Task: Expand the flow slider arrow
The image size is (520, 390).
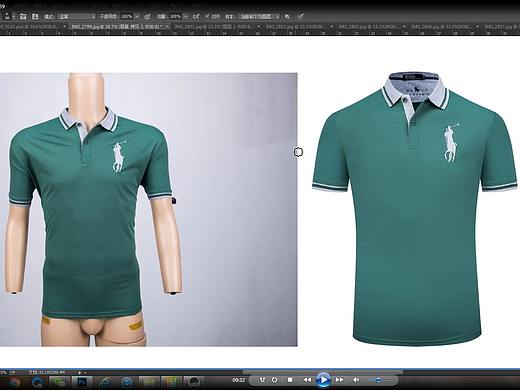Action: coord(186,16)
